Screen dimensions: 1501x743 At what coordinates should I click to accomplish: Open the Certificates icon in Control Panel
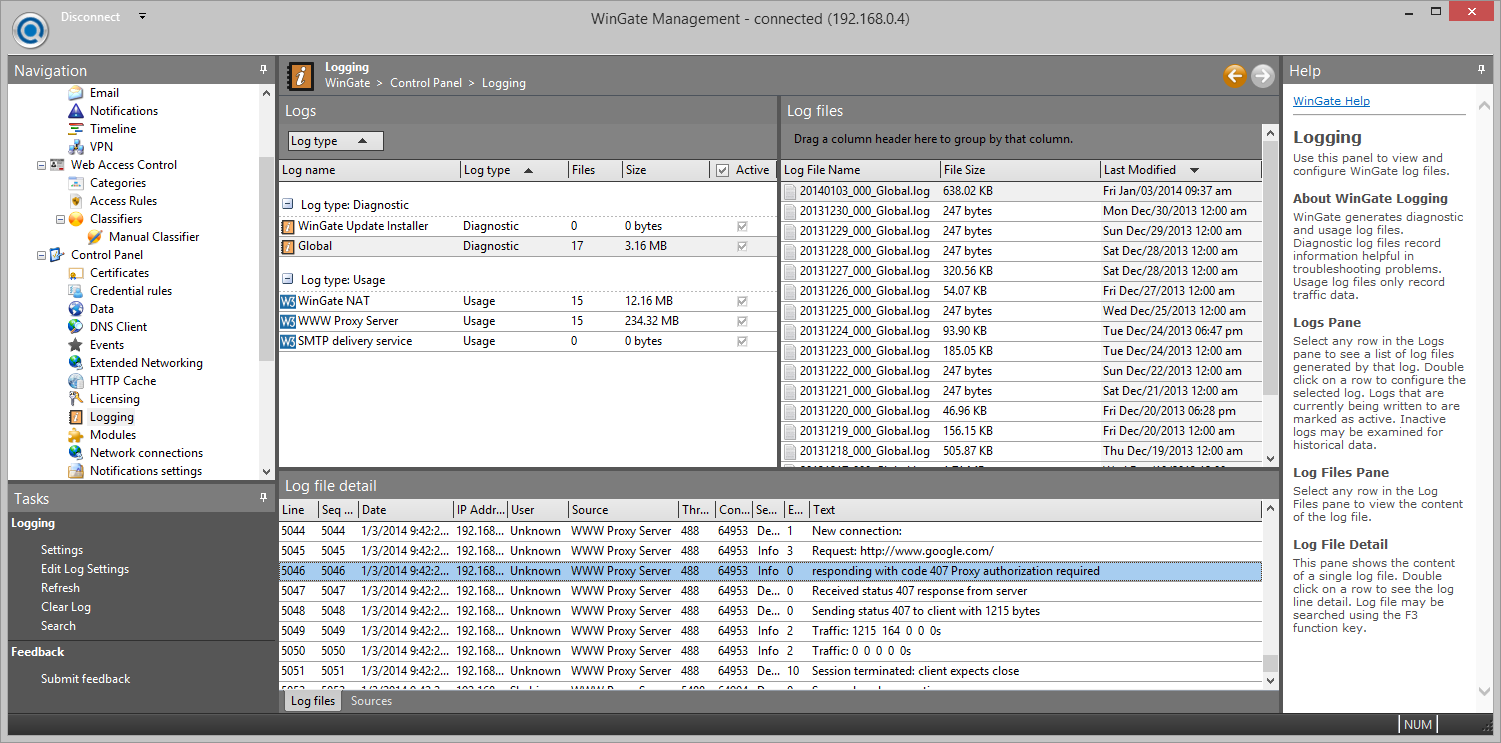[76, 273]
